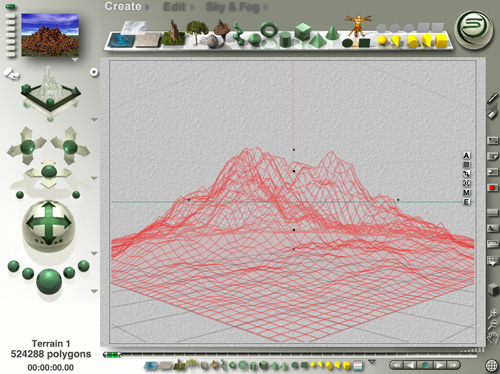This screenshot has height=374, width=500.
Task: Click the green animation timeline scrubber
Action: [x=112, y=355]
